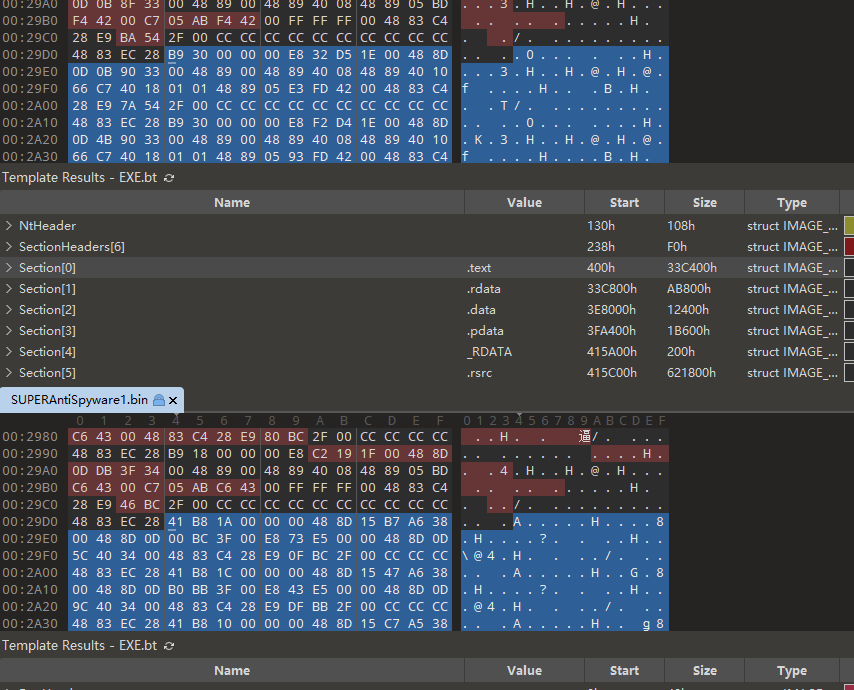The width and height of the screenshot is (854, 690).
Task: Click the 1B600h size cell
Action: (688, 331)
